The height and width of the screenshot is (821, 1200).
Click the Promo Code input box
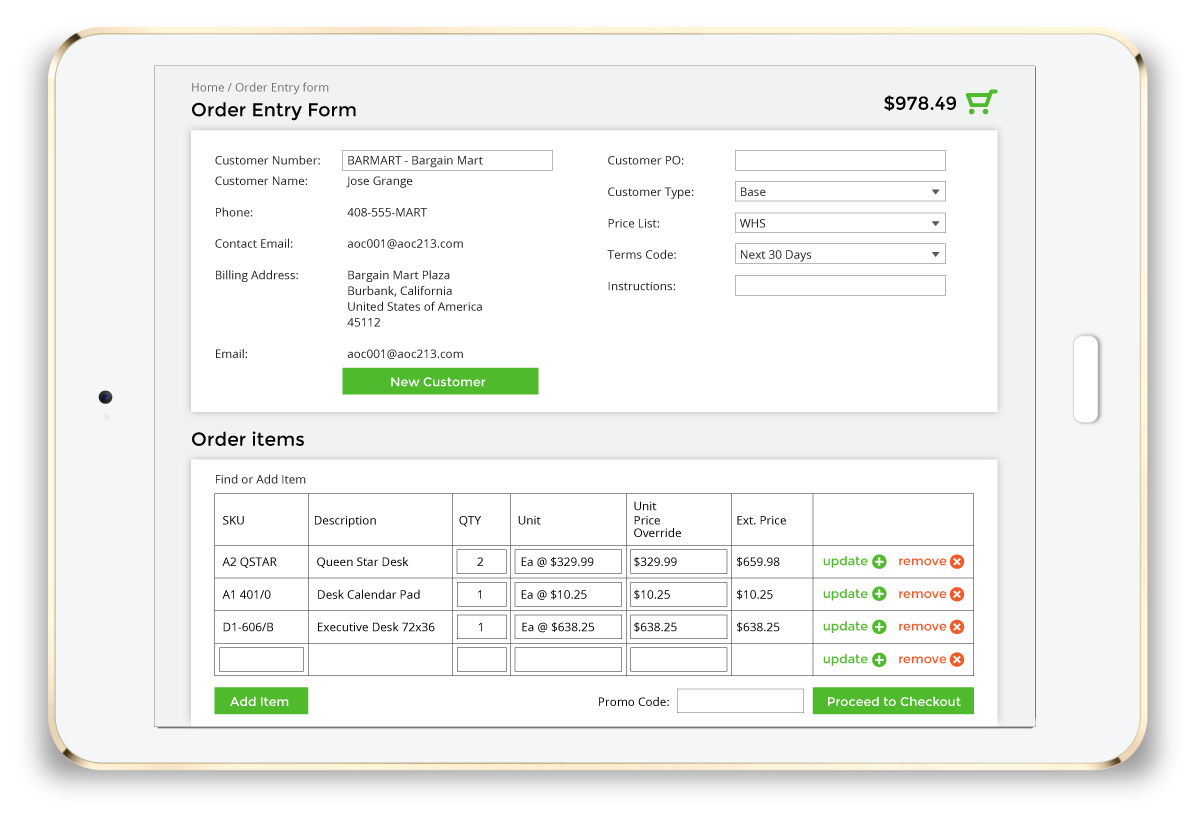(740, 701)
